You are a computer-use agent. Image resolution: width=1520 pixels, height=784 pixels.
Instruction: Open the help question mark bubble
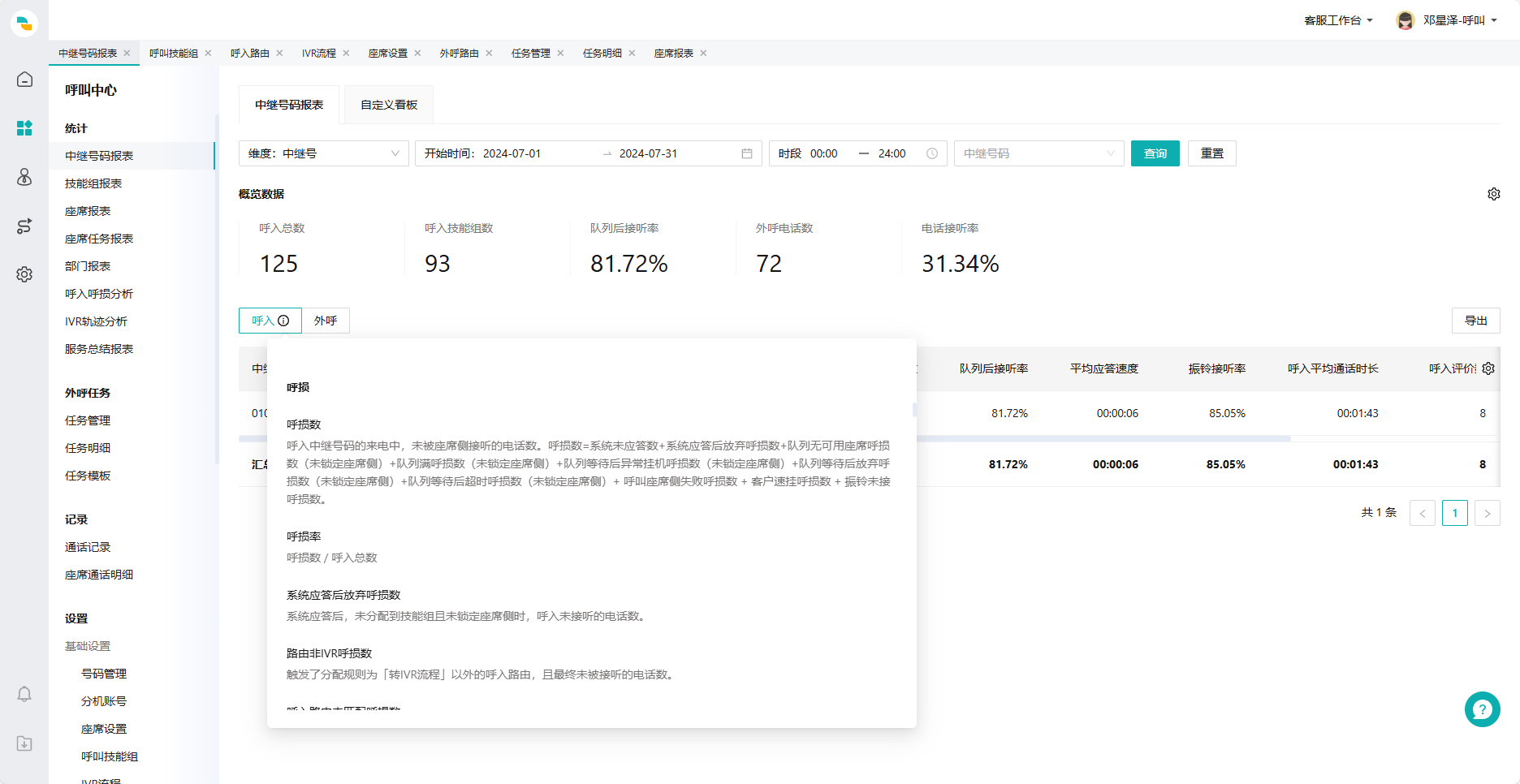1482,709
